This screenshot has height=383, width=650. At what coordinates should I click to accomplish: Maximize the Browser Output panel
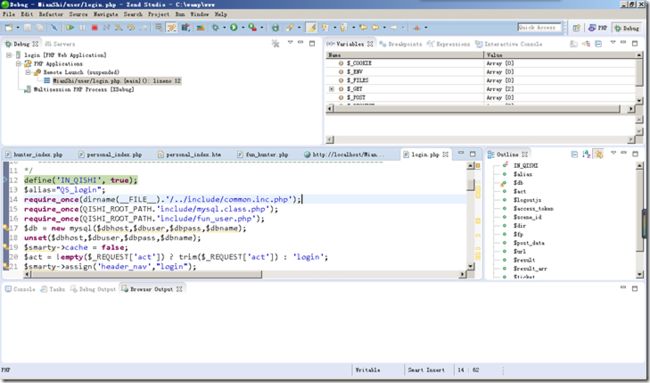(x=635, y=288)
